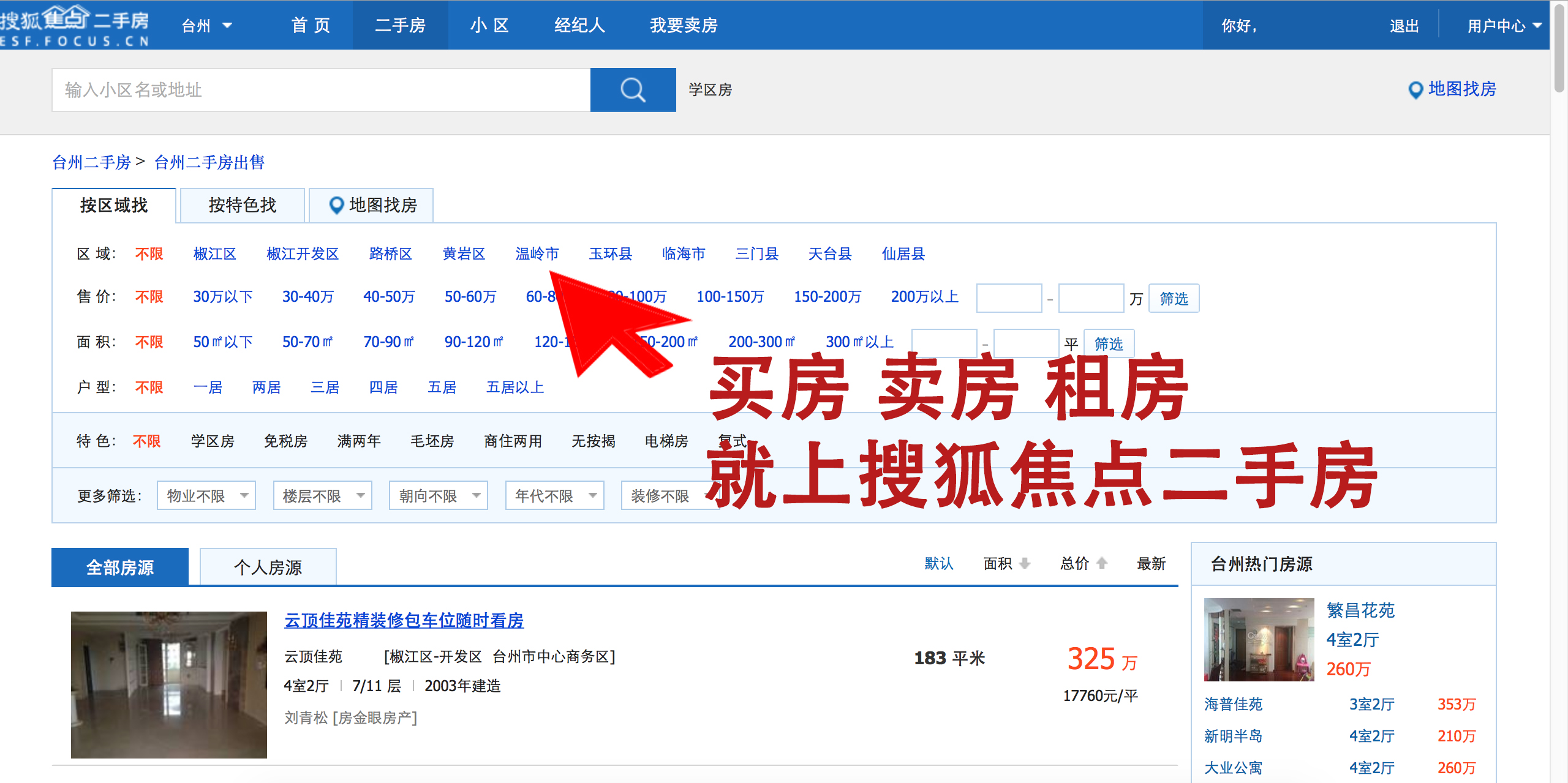Open 我要卖房 in the nav bar
This screenshot has height=783, width=1568.
684,26
